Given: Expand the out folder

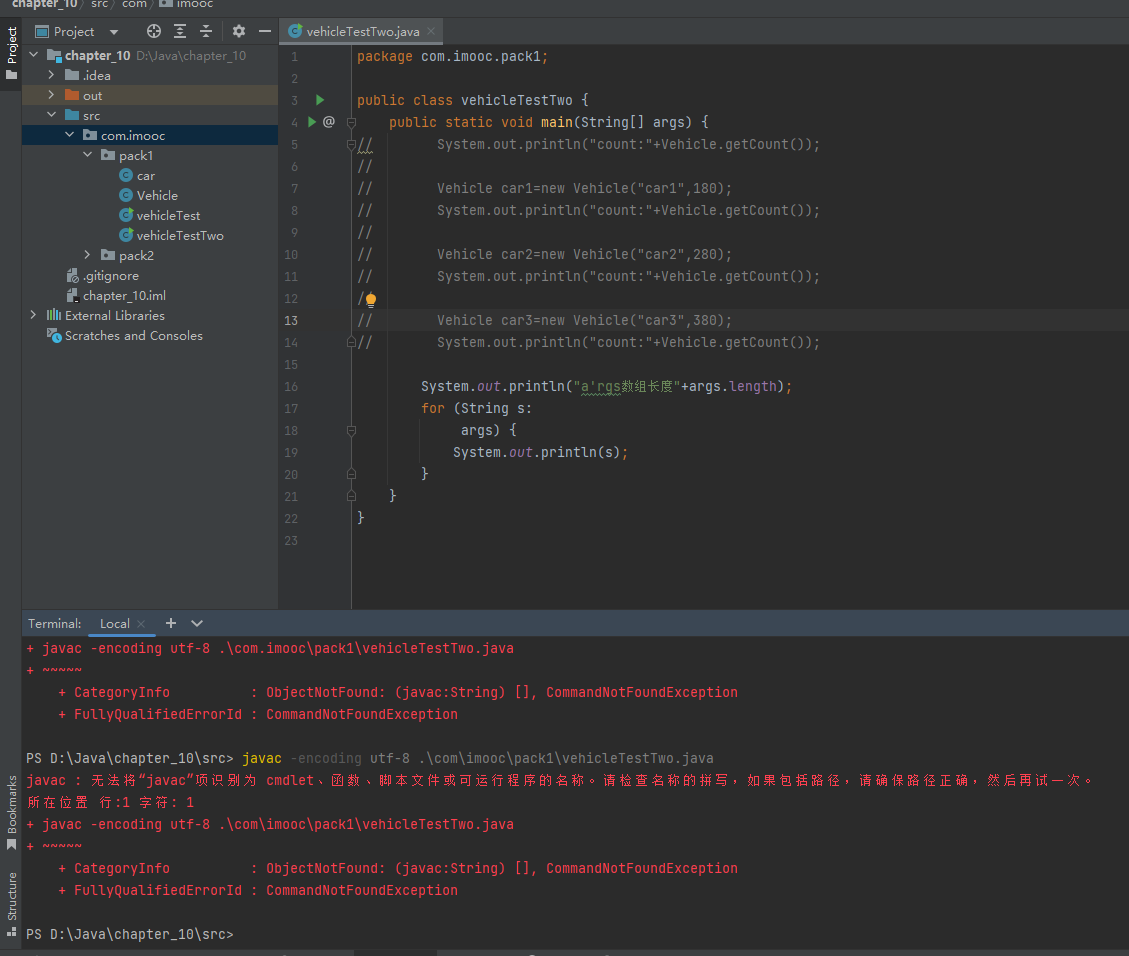Looking at the screenshot, I should click(x=51, y=95).
